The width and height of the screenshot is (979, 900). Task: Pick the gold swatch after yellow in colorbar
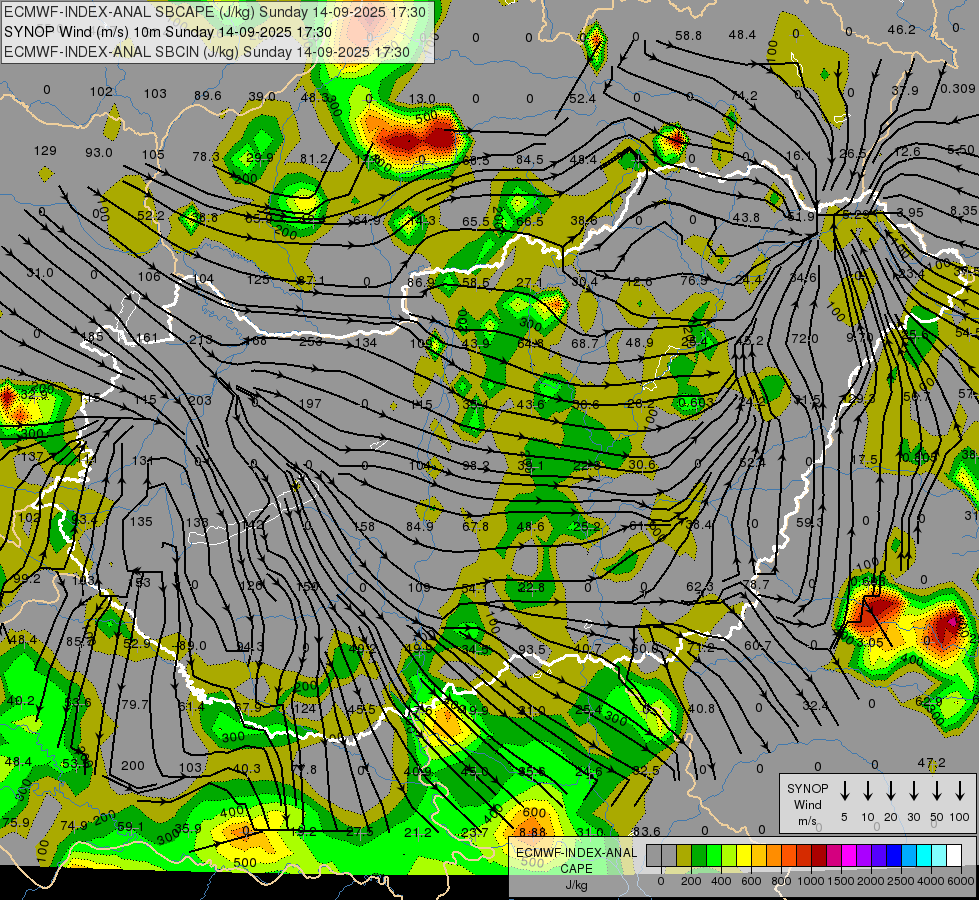[x=759, y=856]
